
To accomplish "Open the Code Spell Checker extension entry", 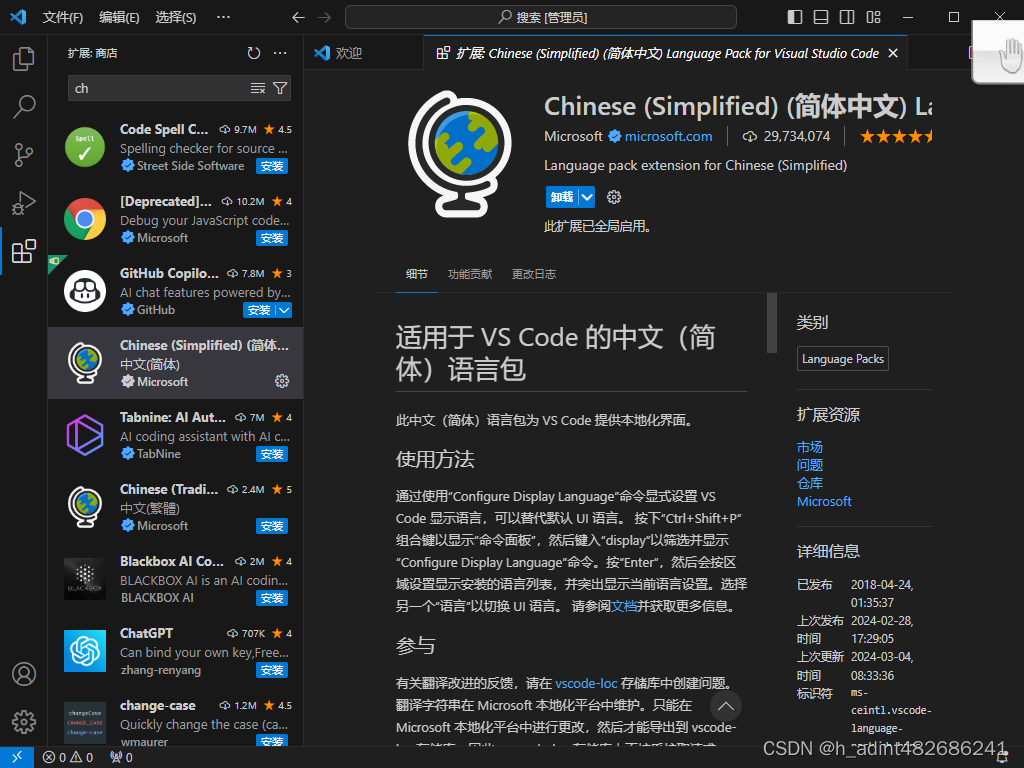I will coord(175,148).
